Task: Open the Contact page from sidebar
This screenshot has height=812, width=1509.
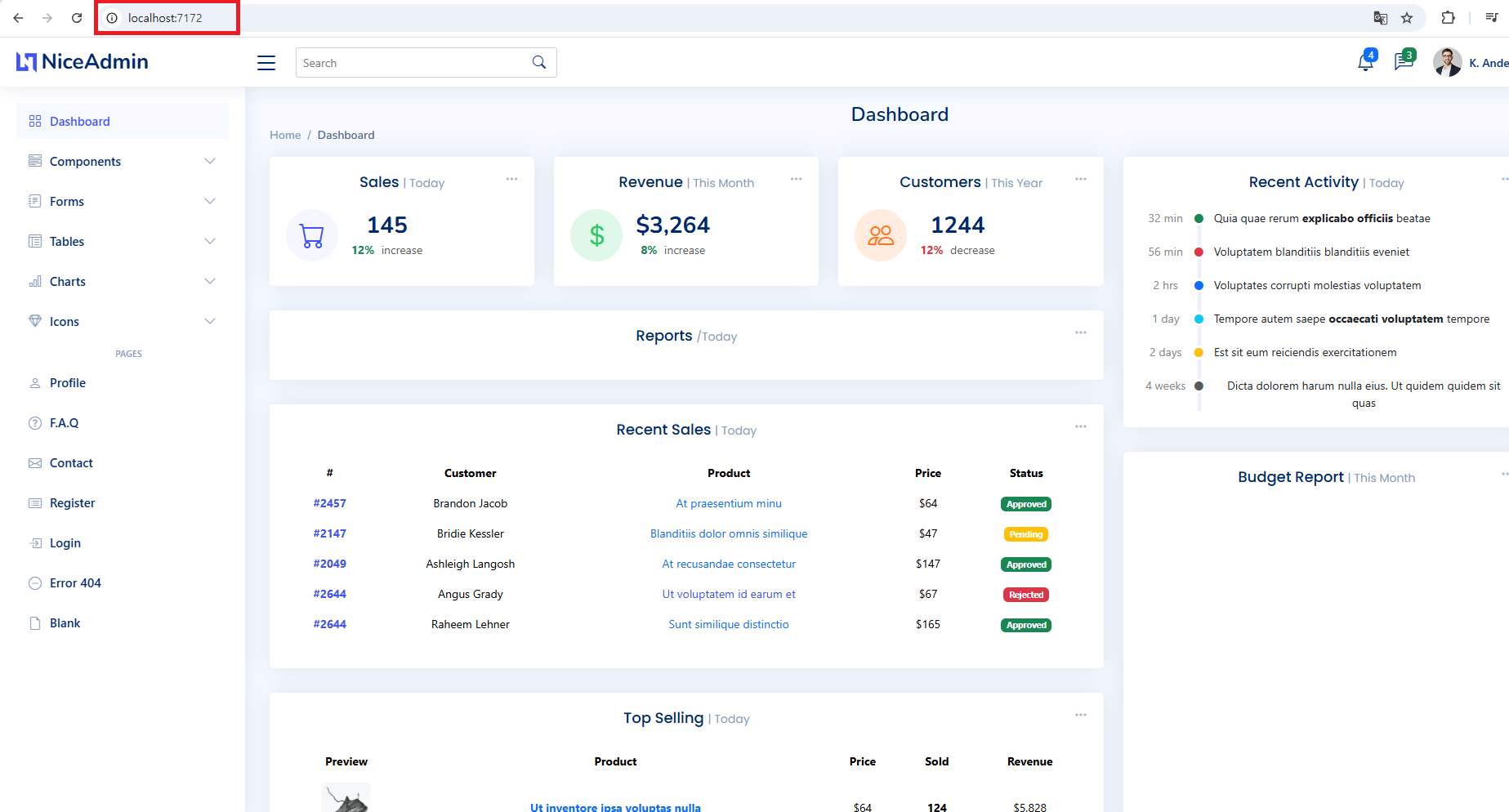Action: pos(123,462)
